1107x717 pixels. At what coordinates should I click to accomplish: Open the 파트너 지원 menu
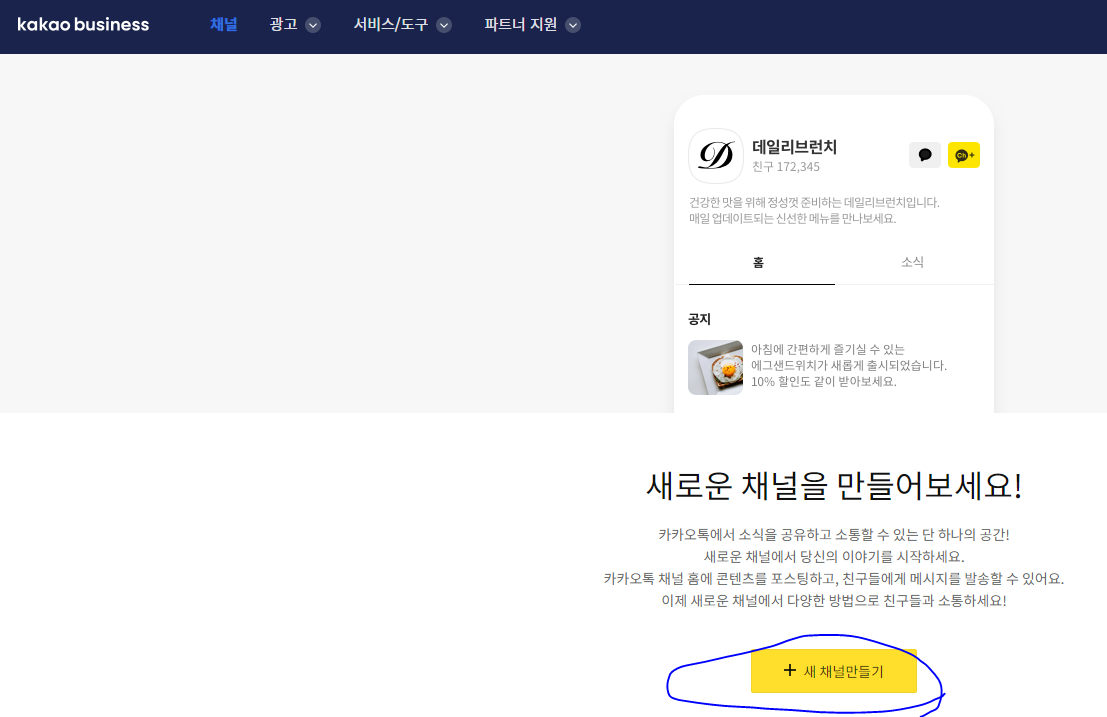[520, 25]
